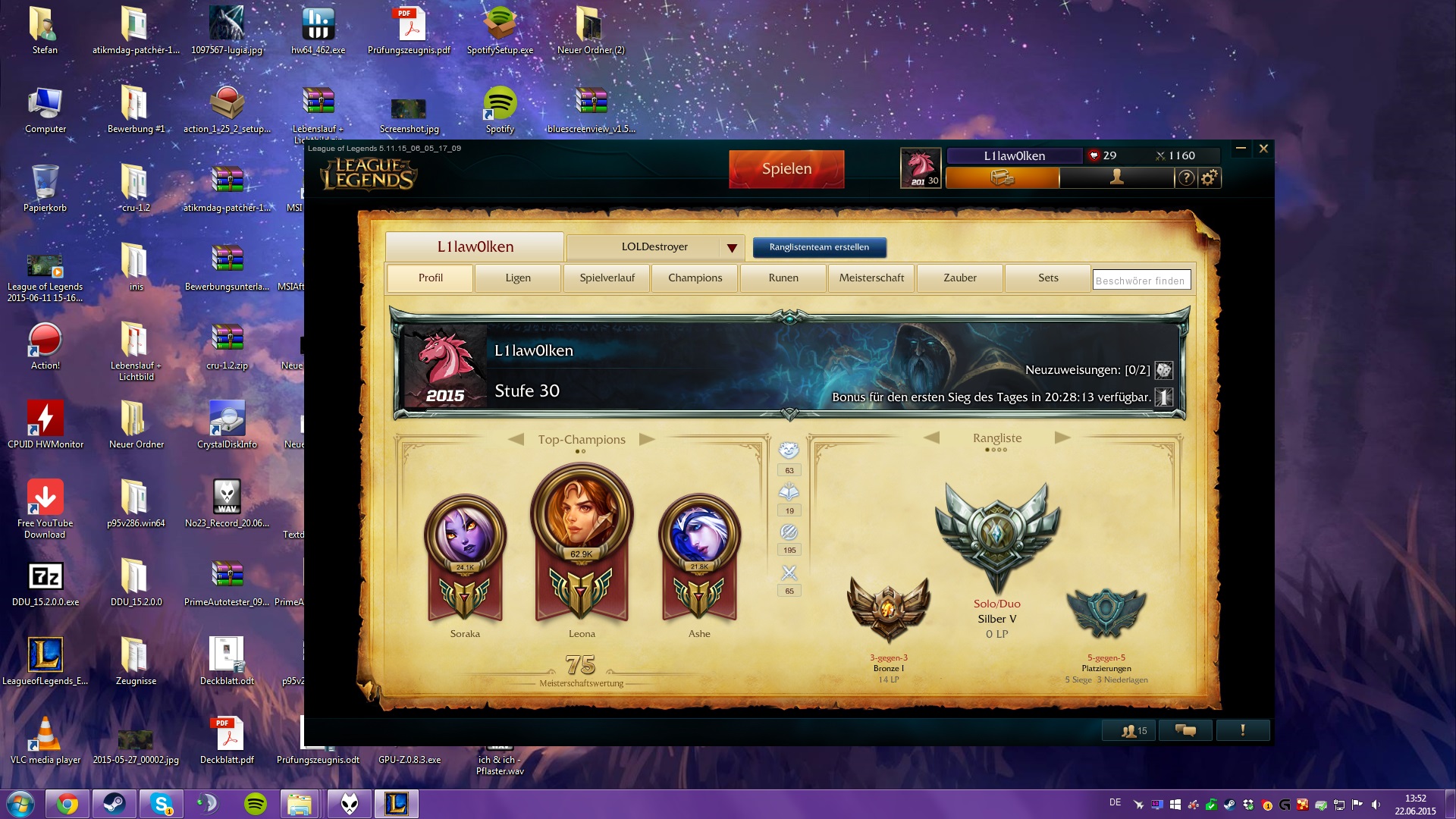1456x819 pixels.
Task: Switch to the Runen tab
Action: 783,278
